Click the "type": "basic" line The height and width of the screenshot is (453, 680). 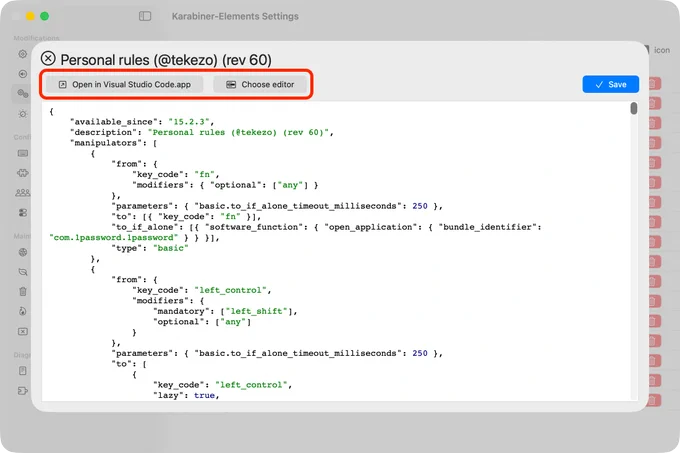tap(150, 248)
